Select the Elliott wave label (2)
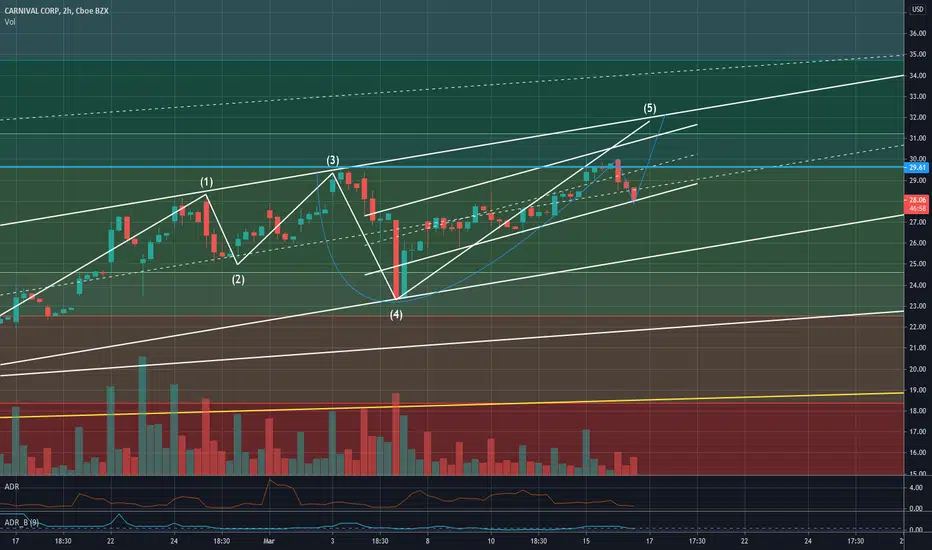The width and height of the screenshot is (932, 550). tap(238, 279)
